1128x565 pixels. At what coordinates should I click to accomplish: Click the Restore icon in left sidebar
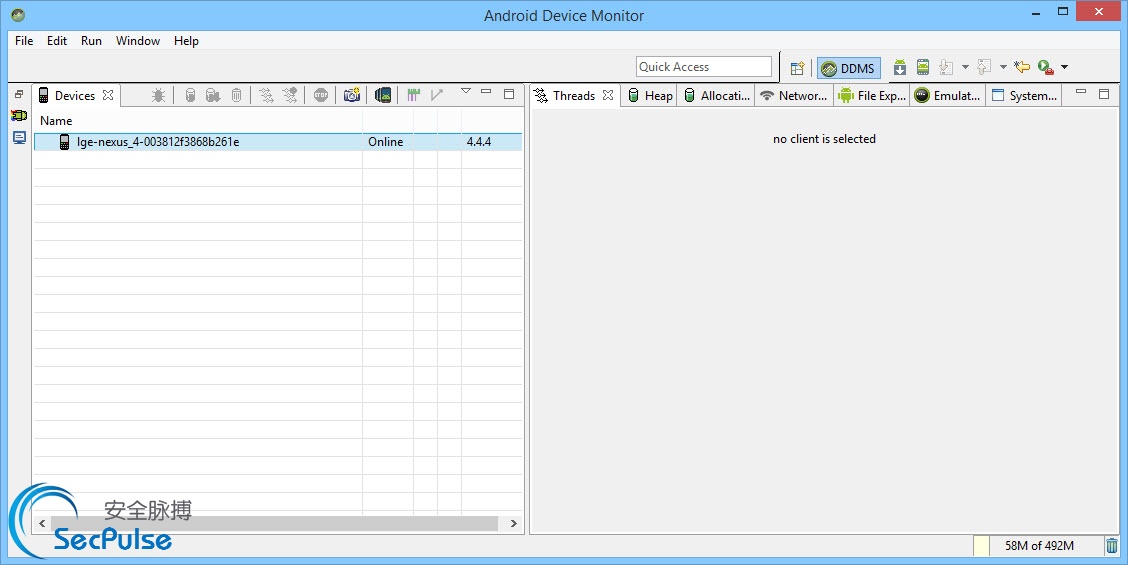pyautogui.click(x=19, y=94)
